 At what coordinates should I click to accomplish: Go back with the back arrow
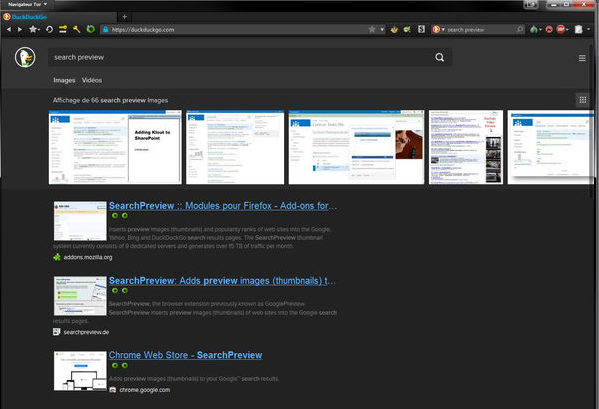(x=9, y=29)
